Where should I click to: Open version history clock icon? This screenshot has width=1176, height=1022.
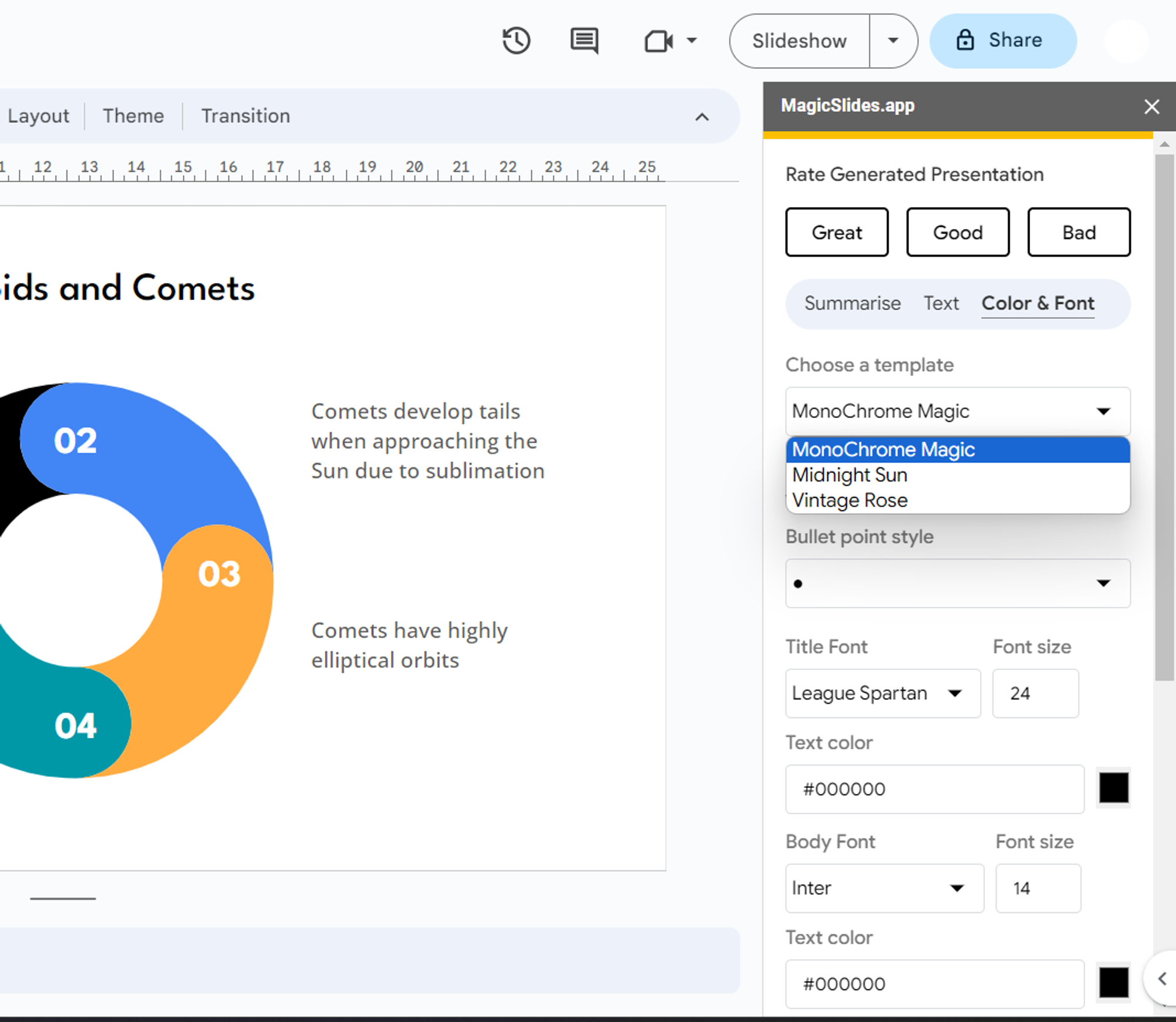516,41
